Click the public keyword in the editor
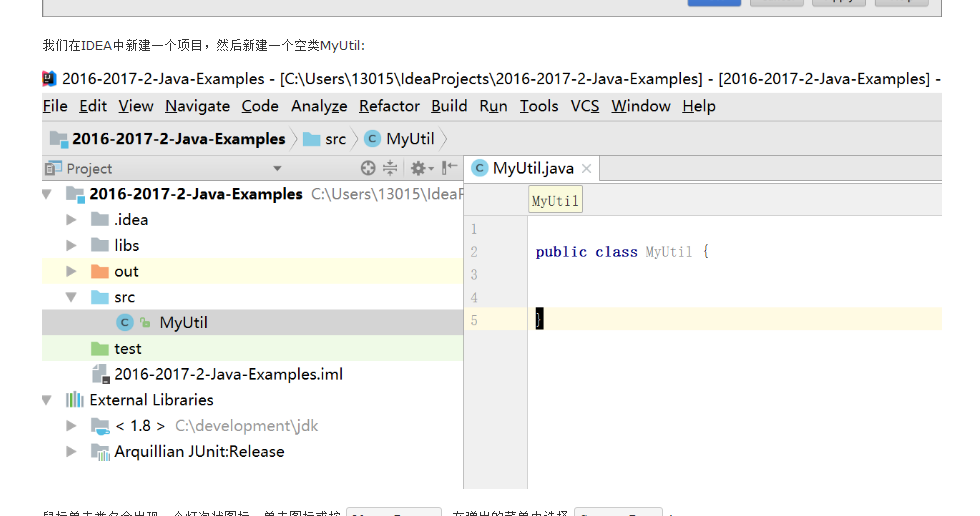Viewport: 980px width, 516px height. tap(561, 252)
